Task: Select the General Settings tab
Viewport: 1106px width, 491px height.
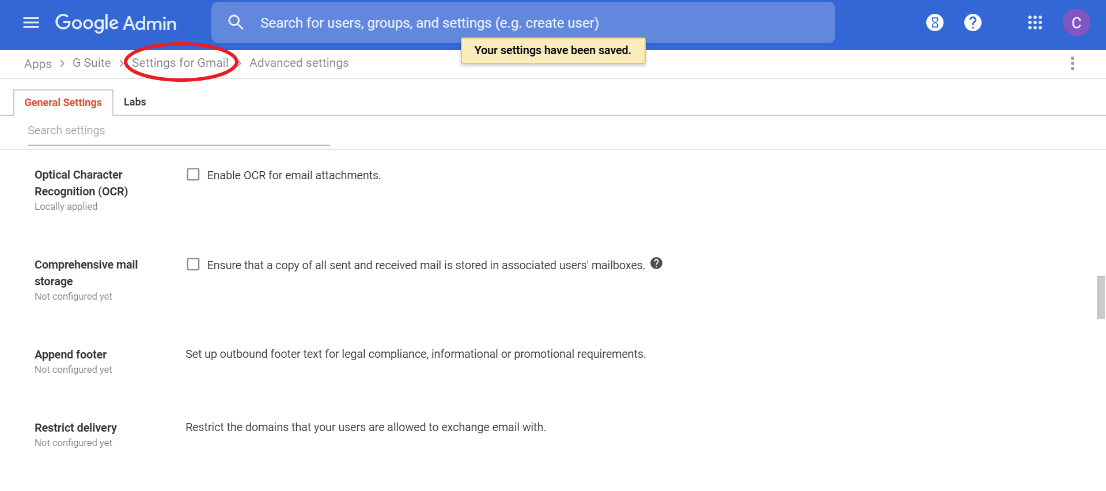Action: point(63,102)
